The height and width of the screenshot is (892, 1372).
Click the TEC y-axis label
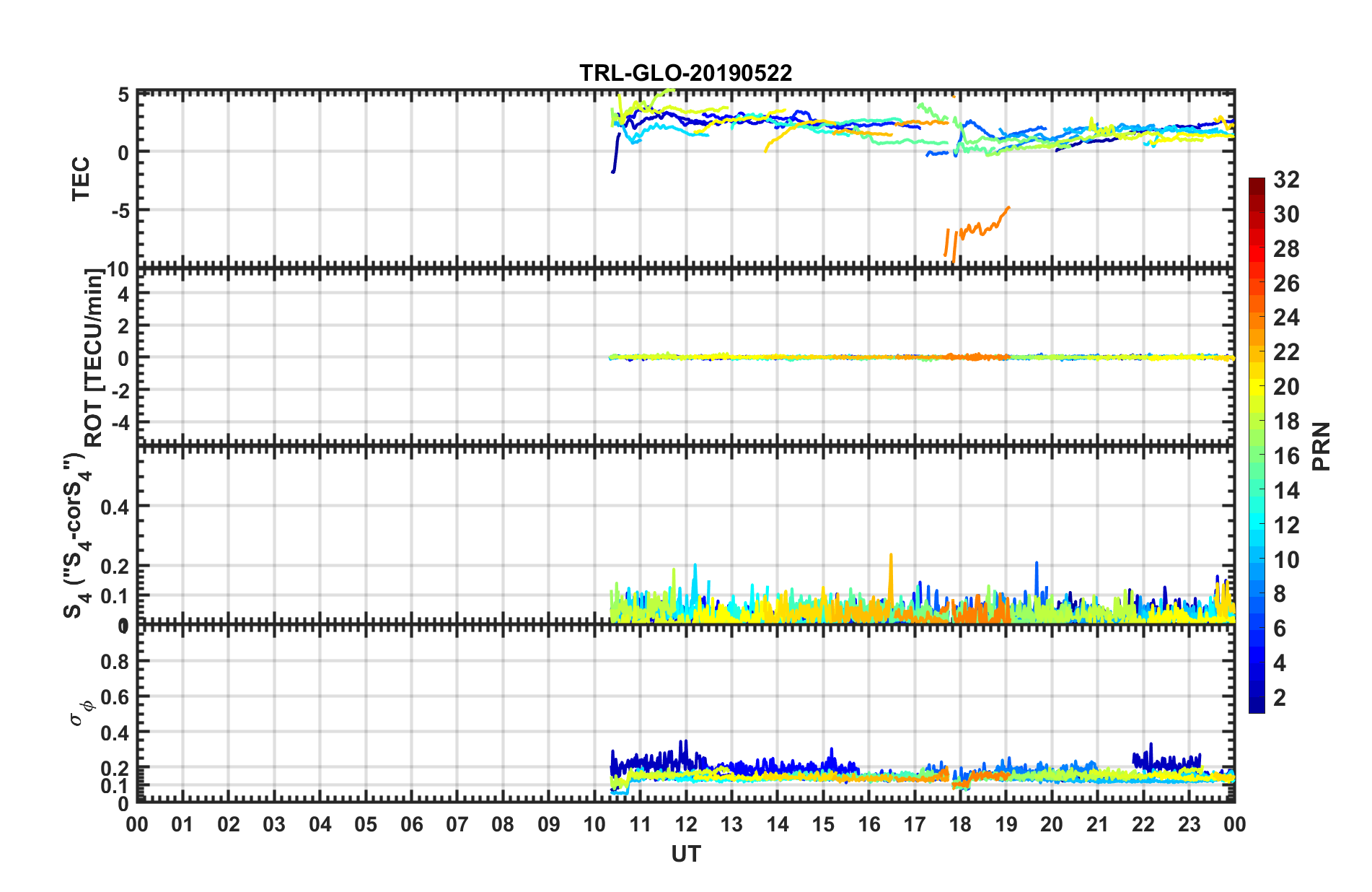coord(80,178)
